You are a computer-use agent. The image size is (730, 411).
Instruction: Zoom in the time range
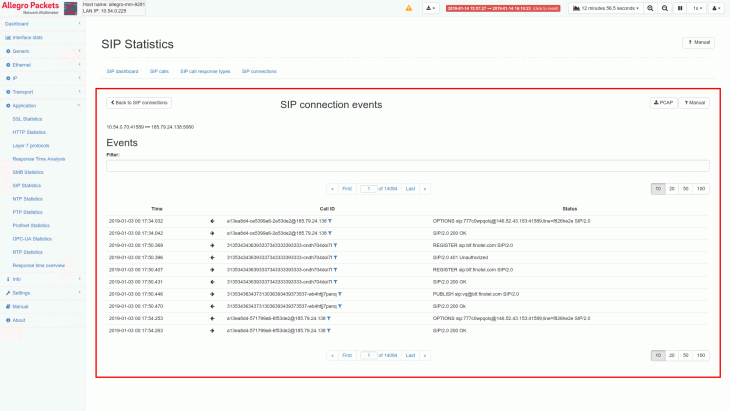tap(650, 8)
